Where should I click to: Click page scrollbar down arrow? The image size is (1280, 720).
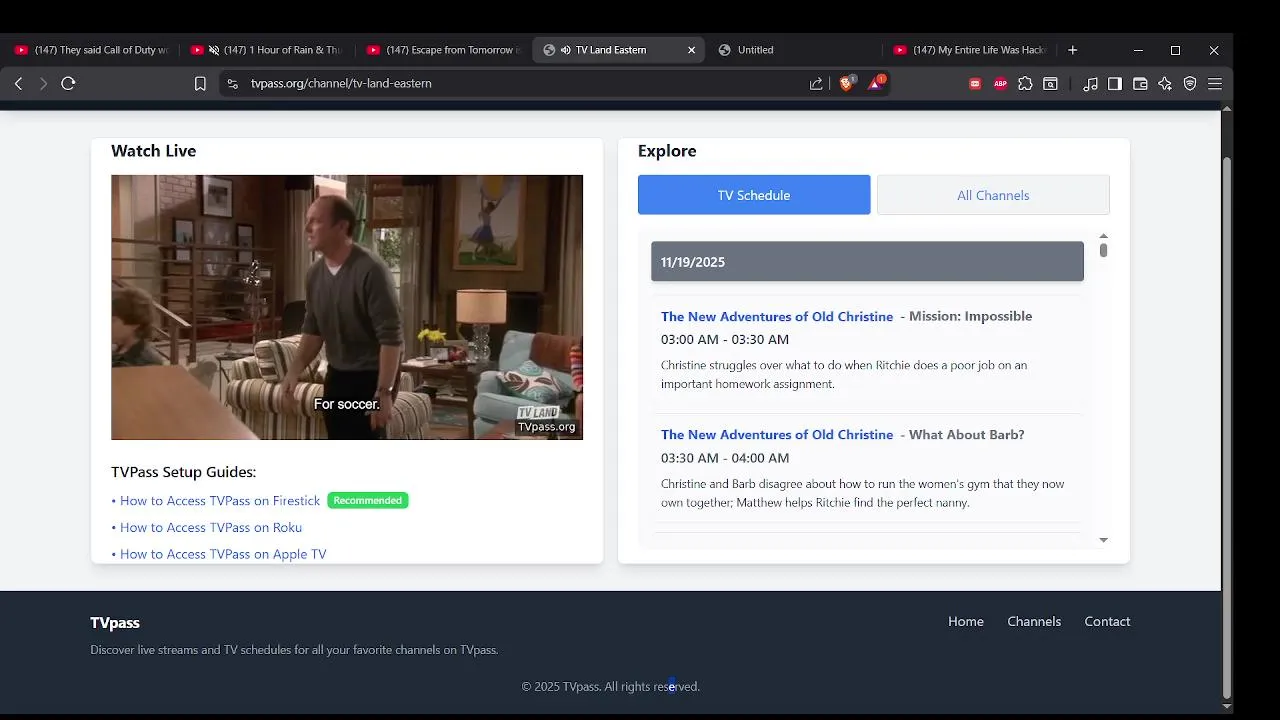[1227, 707]
